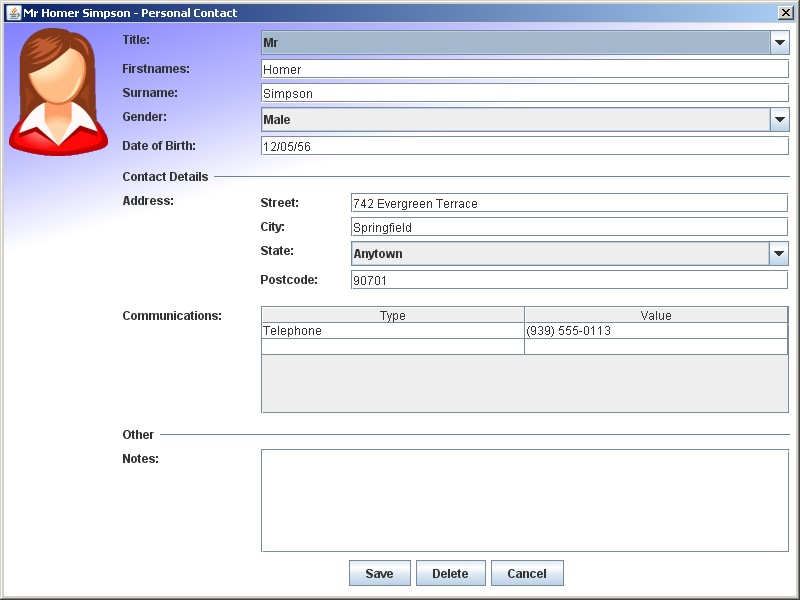Click the Cancel button
The image size is (800, 600).
(527, 573)
